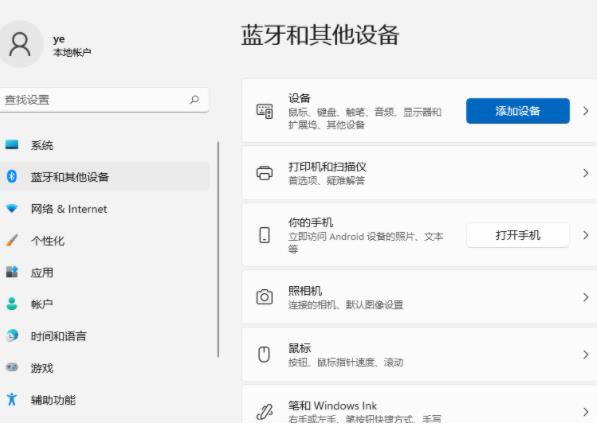Open 打印机和扫描仪 settings row
The width and height of the screenshot is (597, 424).
[x=420, y=173]
